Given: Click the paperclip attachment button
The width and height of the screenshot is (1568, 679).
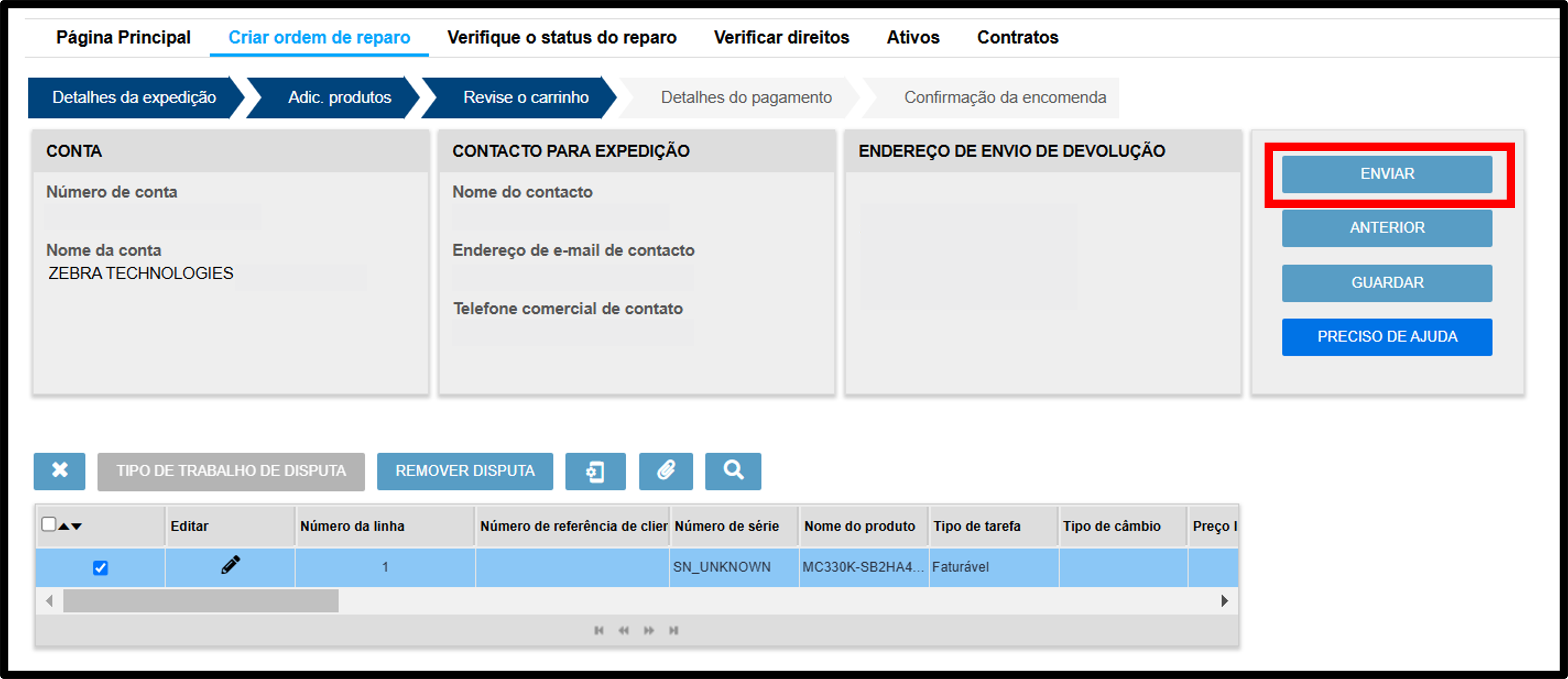Looking at the screenshot, I should [x=666, y=471].
